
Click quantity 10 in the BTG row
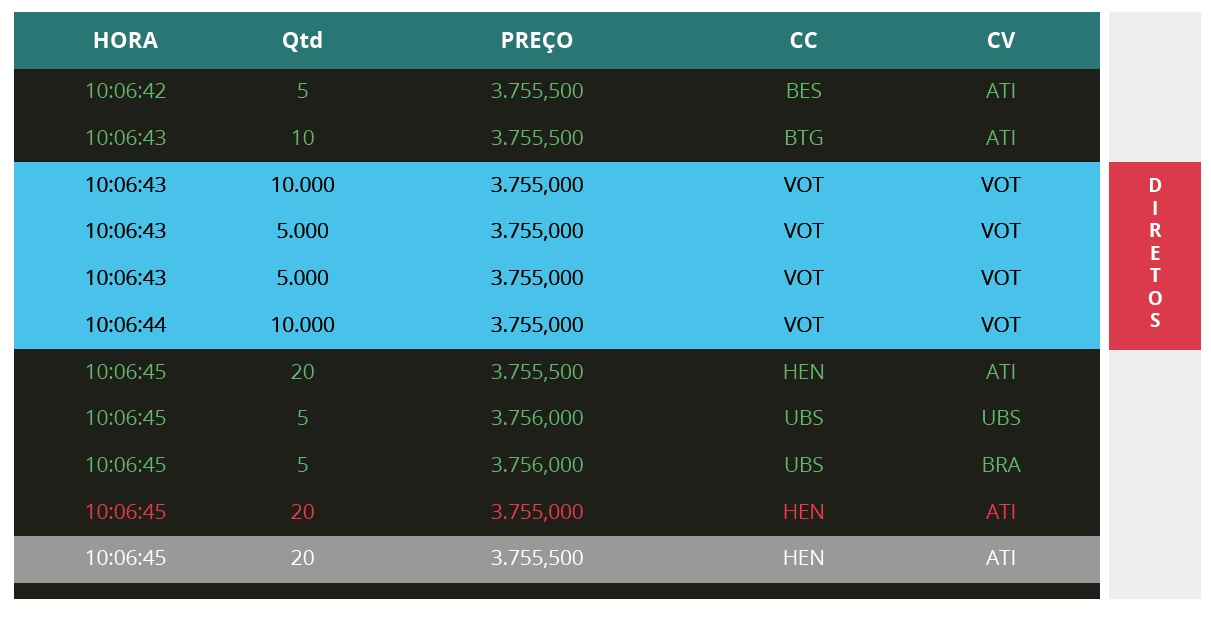click(302, 138)
